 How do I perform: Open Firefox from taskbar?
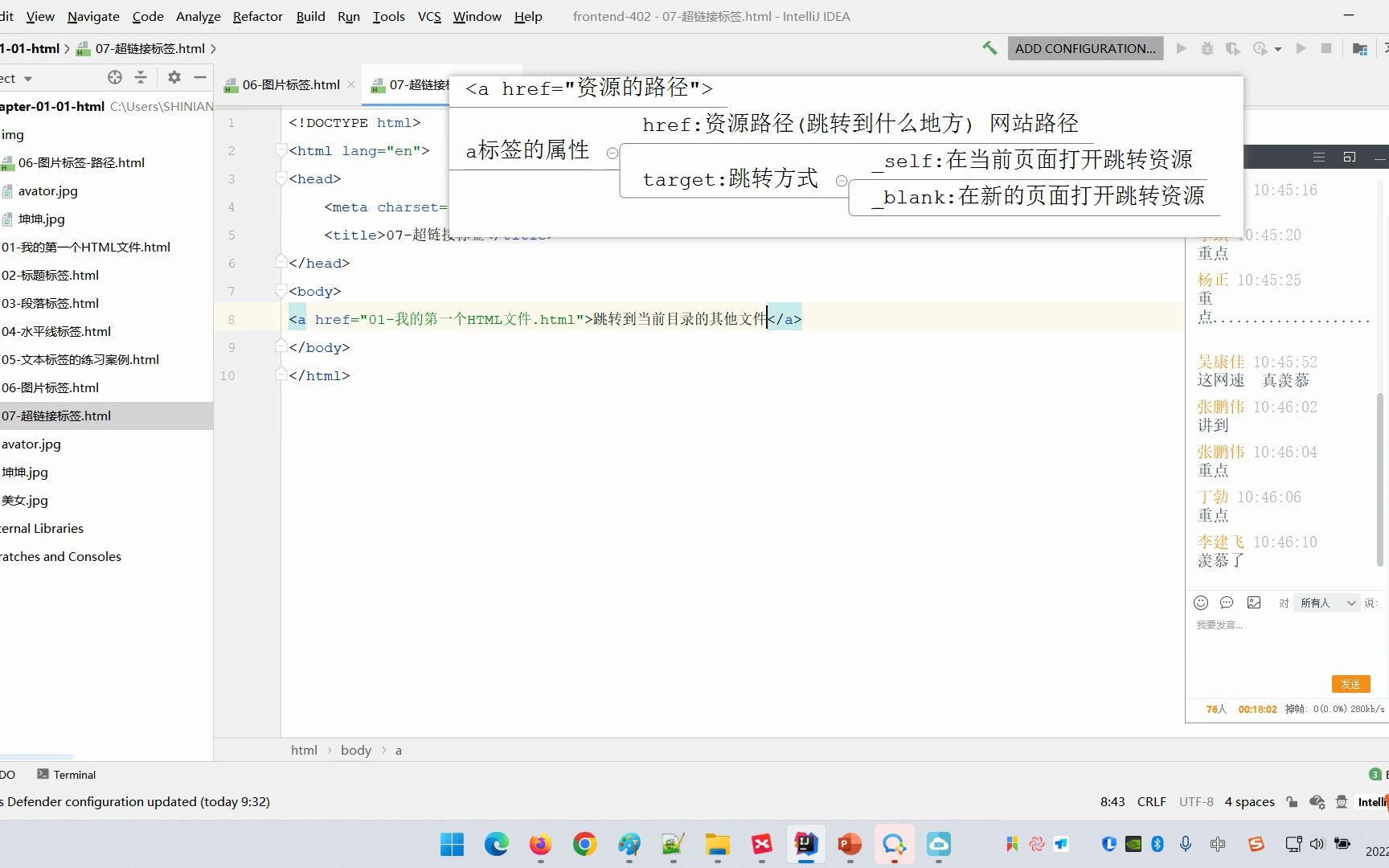[540, 844]
